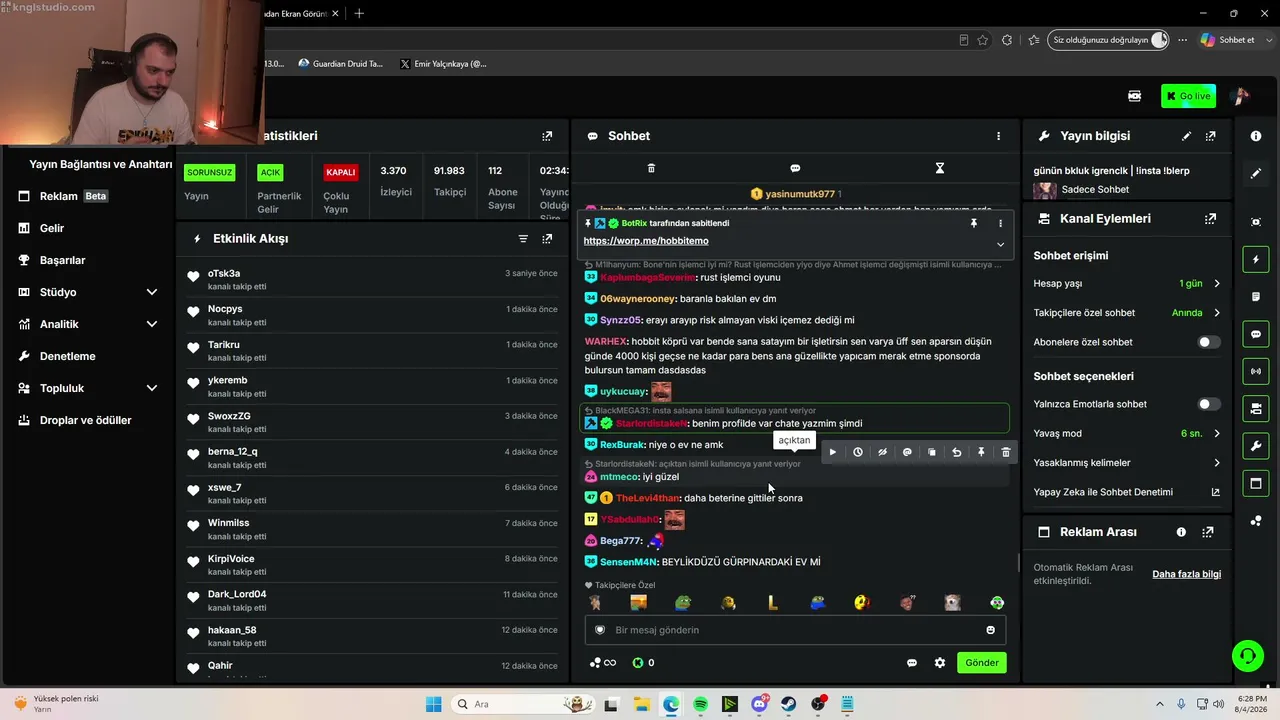Screen dimensions: 1280x720
Task: Click the green Go live button
Action: pyautogui.click(x=1188, y=96)
